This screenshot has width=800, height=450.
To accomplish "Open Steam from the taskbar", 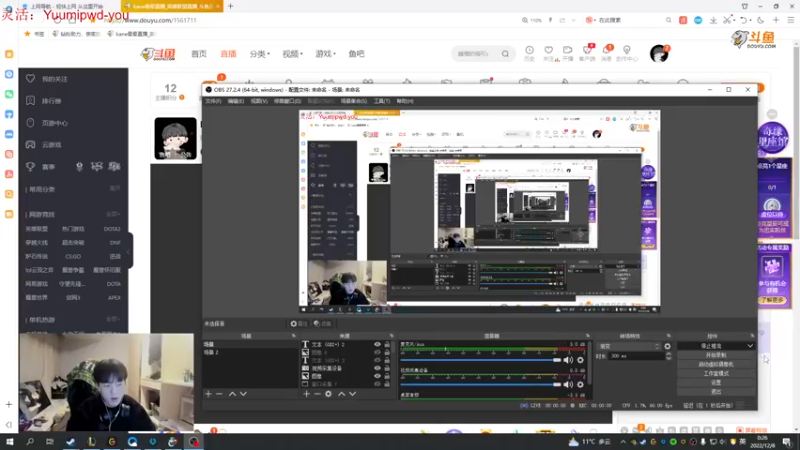I will pos(70,441).
